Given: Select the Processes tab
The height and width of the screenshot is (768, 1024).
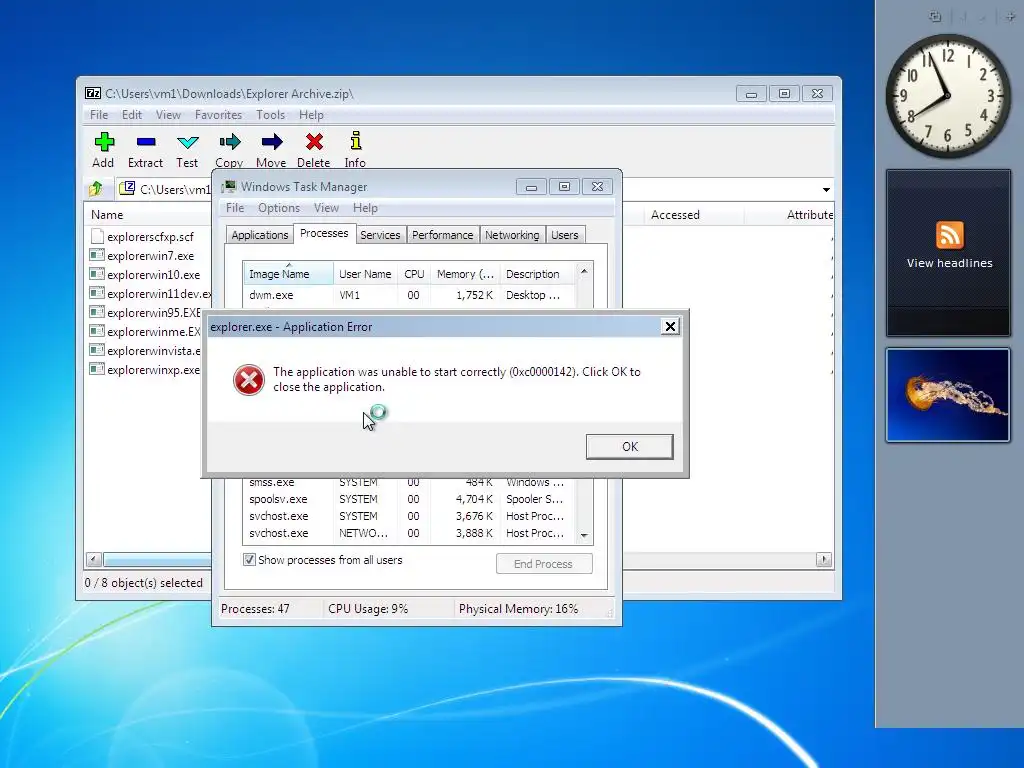Looking at the screenshot, I should 324,233.
